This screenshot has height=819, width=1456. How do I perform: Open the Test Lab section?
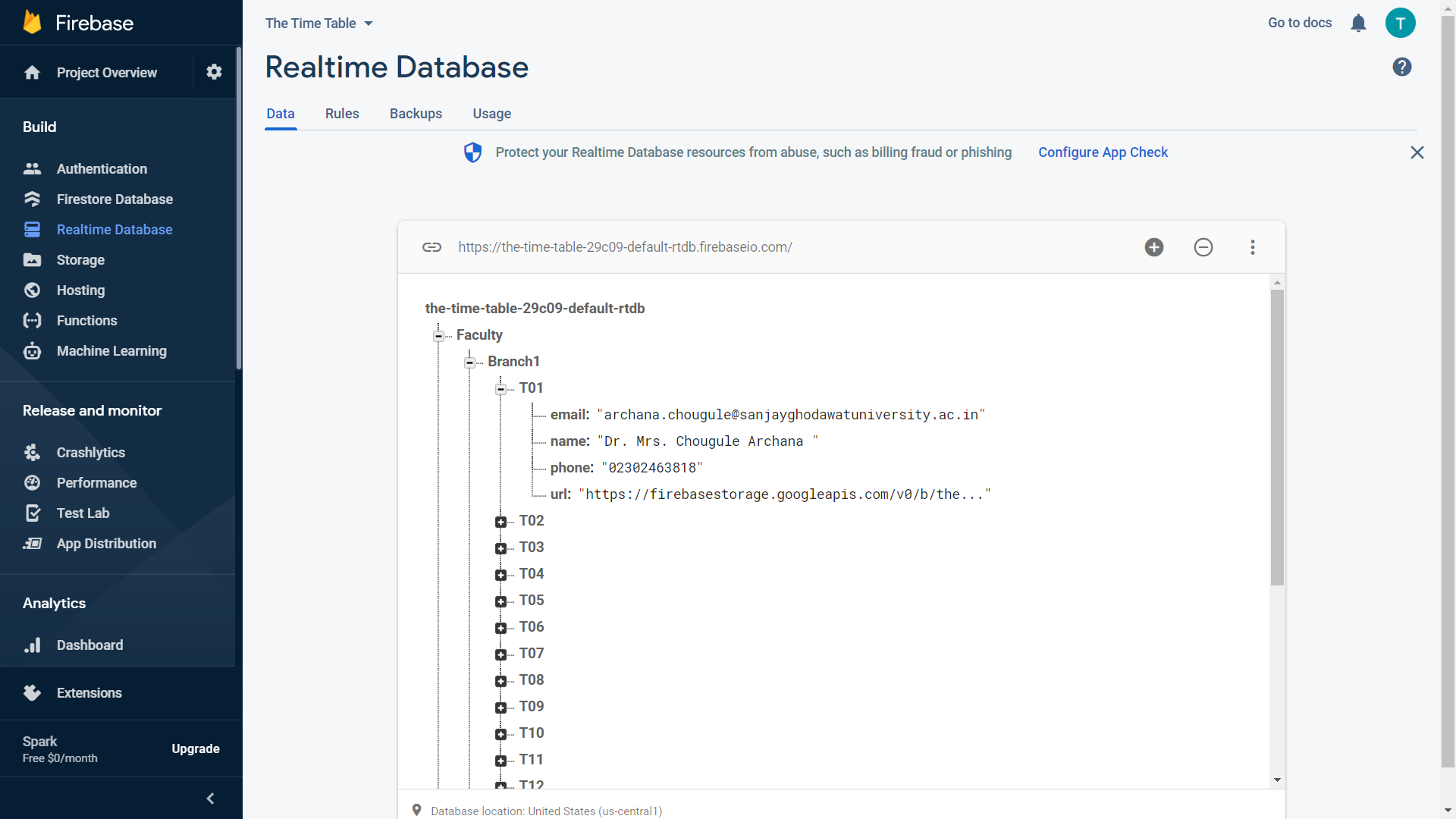click(x=83, y=513)
